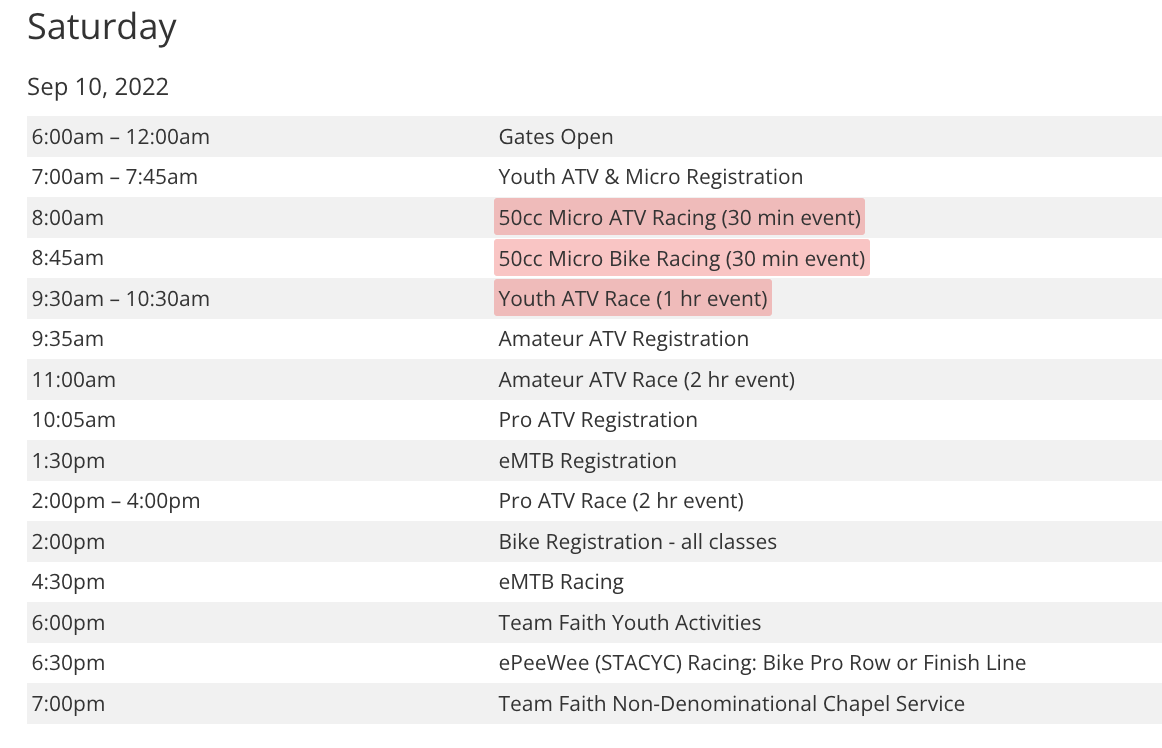Click Pro ATV Registration entry

pyautogui.click(x=597, y=420)
